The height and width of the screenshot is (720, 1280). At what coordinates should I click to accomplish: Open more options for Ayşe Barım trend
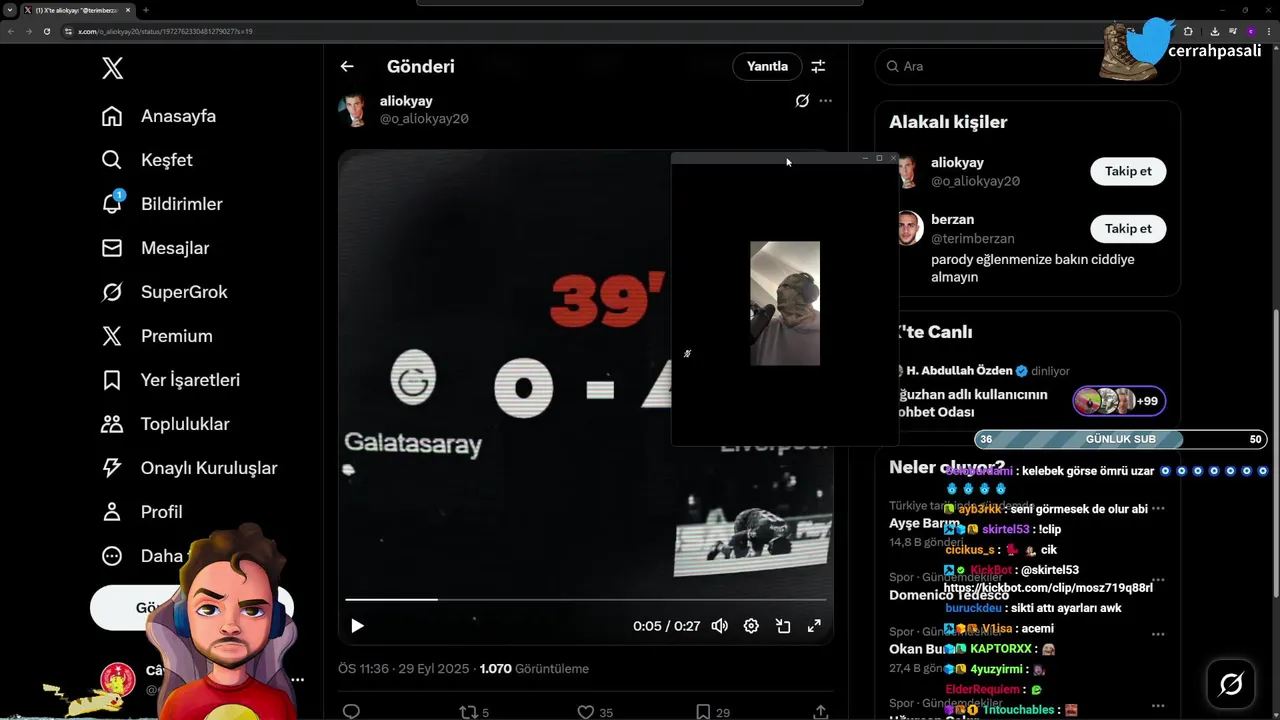(1157, 508)
